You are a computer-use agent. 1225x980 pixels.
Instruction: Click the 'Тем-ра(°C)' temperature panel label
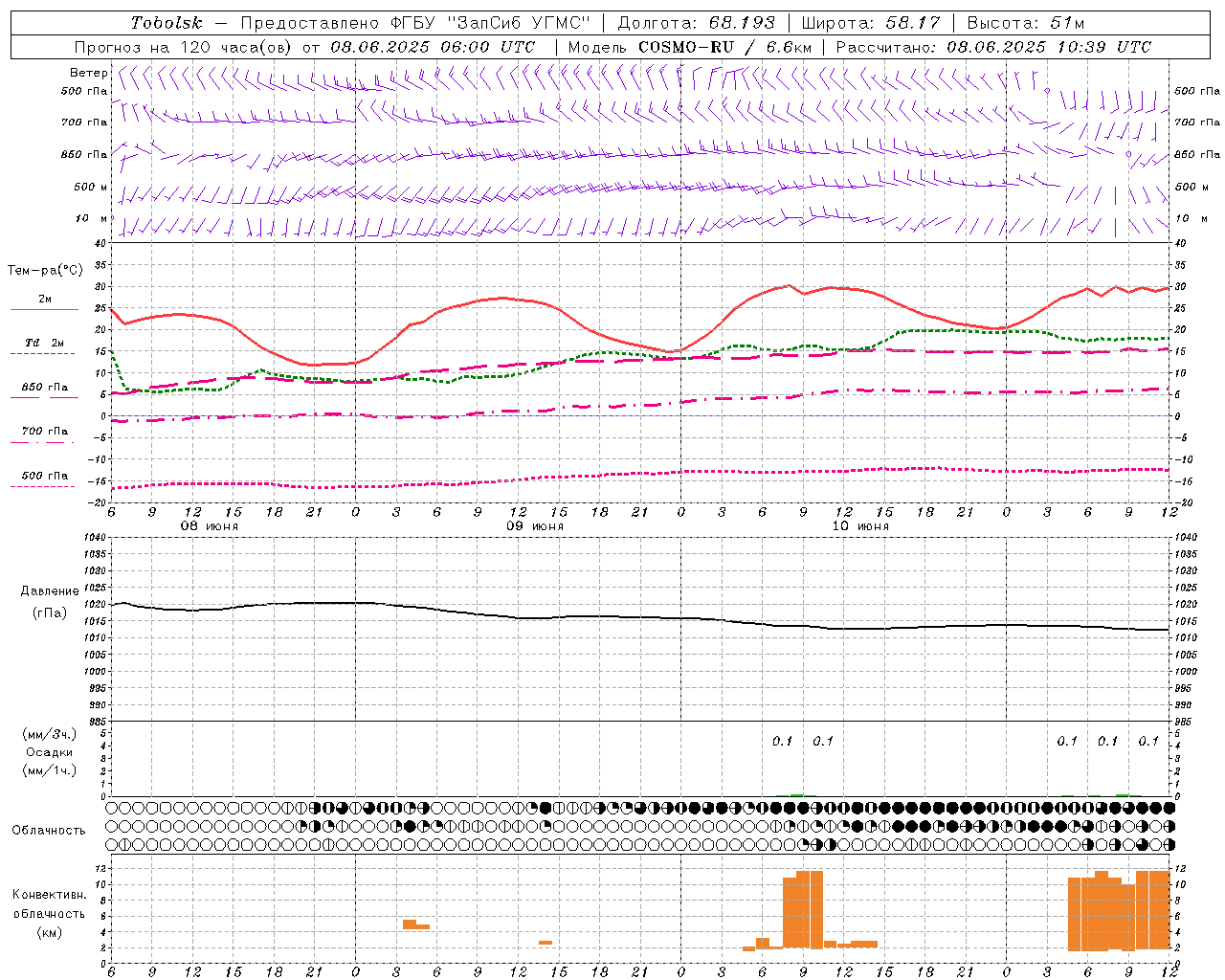(45, 271)
